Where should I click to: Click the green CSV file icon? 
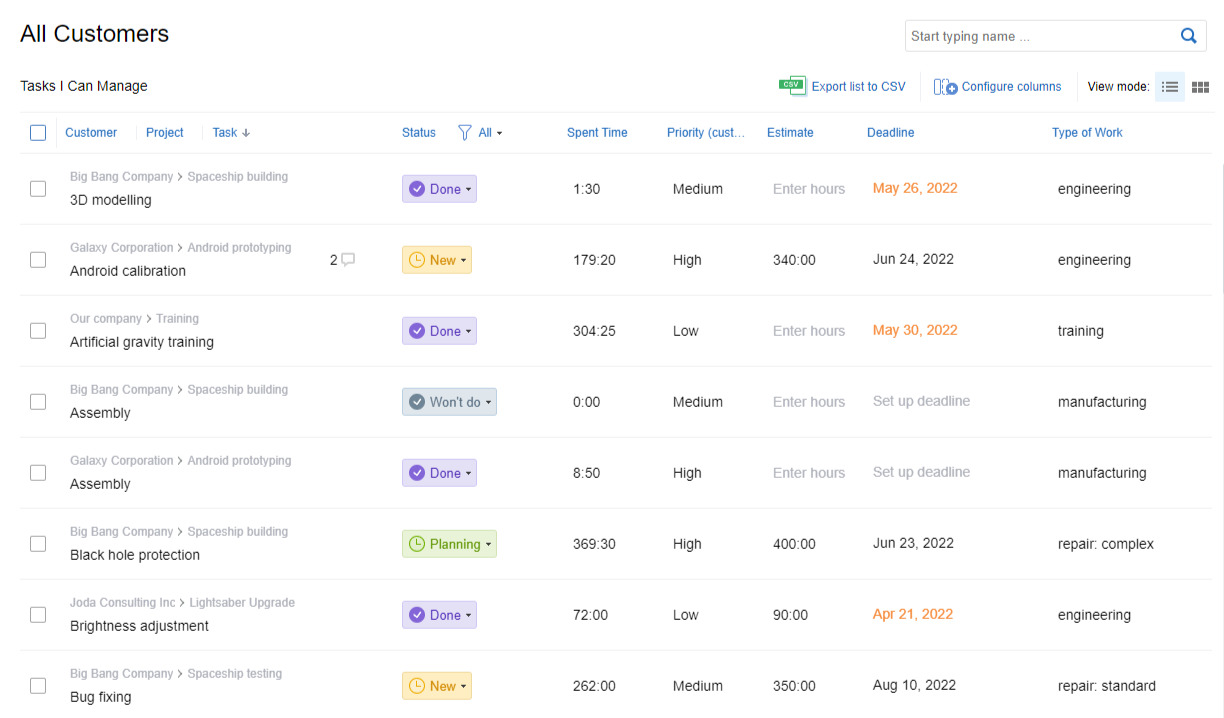792,86
